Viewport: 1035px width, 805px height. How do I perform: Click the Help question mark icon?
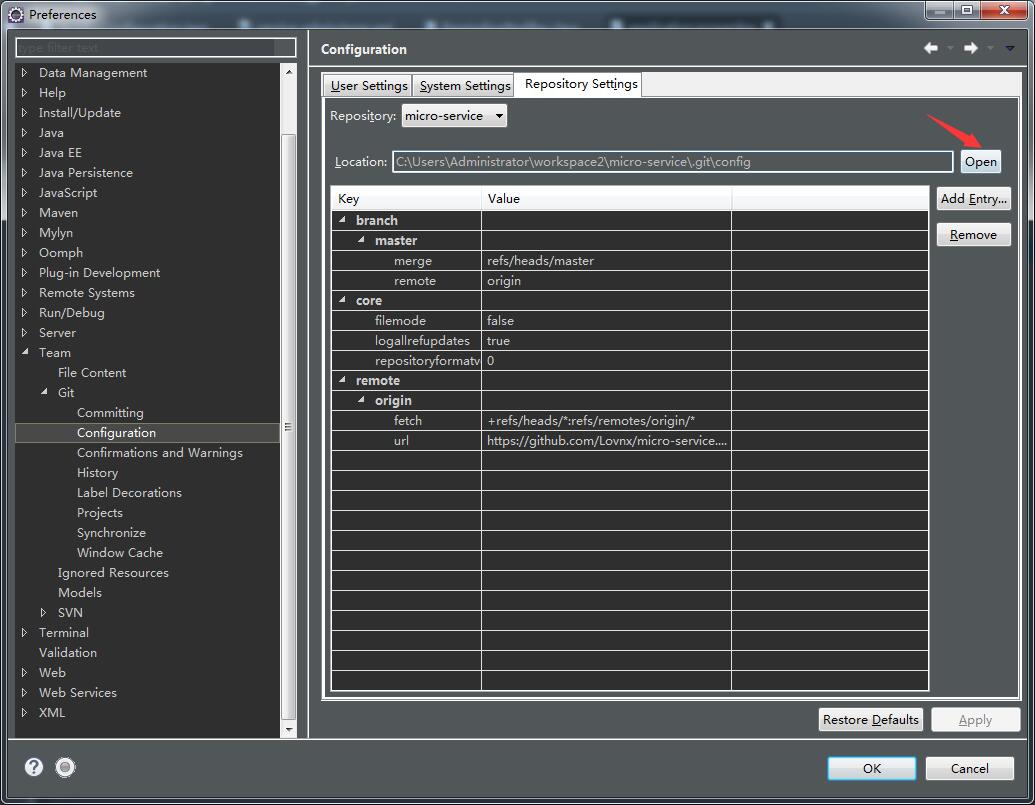pyautogui.click(x=34, y=767)
